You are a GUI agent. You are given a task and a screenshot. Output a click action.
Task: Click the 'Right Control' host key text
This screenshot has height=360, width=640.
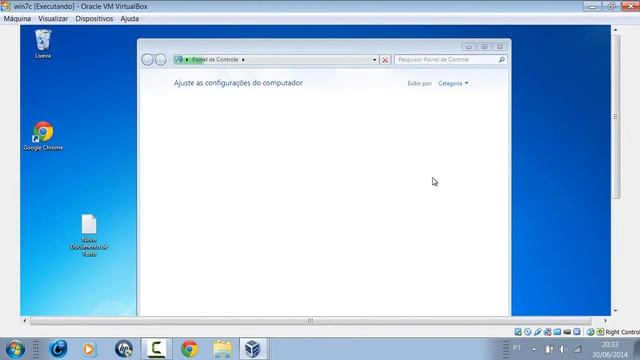pos(622,332)
